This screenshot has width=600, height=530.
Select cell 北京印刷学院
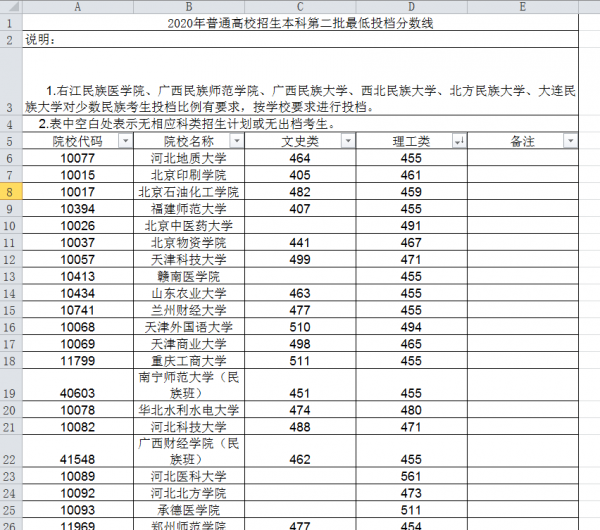[x=189, y=175]
